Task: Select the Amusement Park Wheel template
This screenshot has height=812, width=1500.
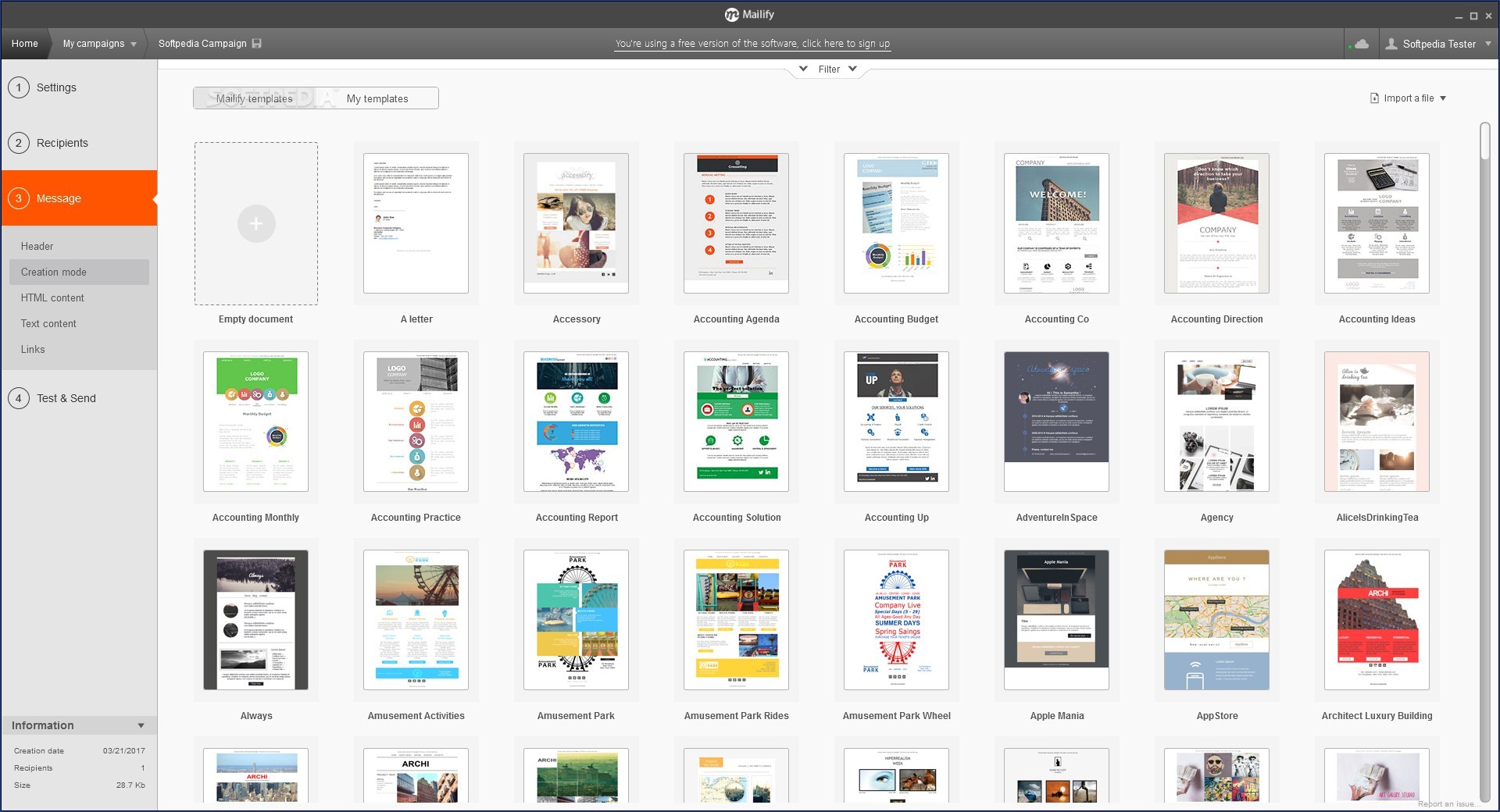Action: point(896,620)
